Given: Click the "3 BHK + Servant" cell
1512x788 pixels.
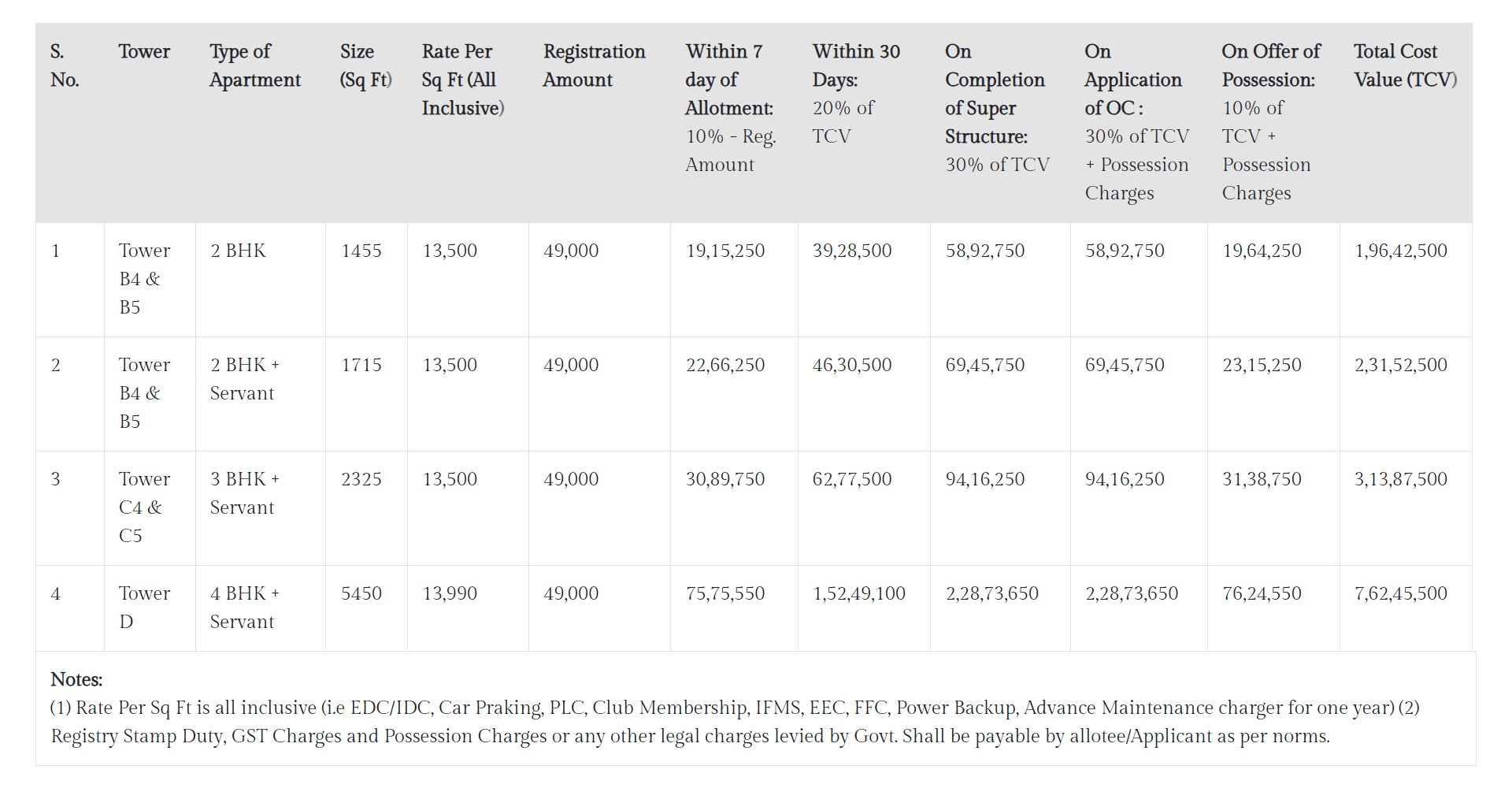Looking at the screenshot, I should coord(244,493).
